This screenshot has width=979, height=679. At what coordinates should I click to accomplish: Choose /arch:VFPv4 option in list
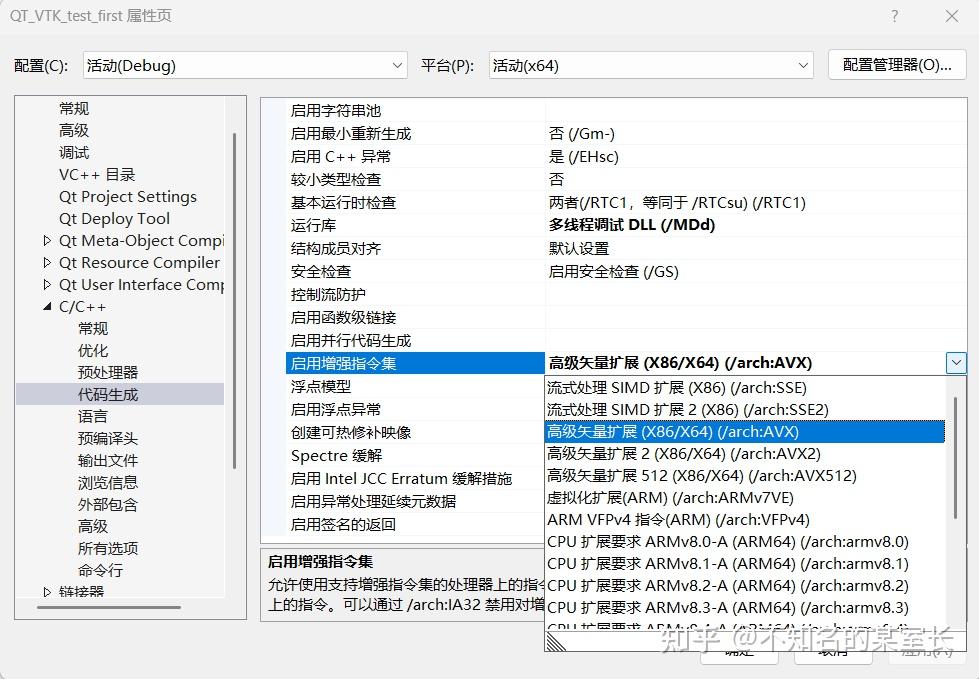pyautogui.click(x=745, y=520)
